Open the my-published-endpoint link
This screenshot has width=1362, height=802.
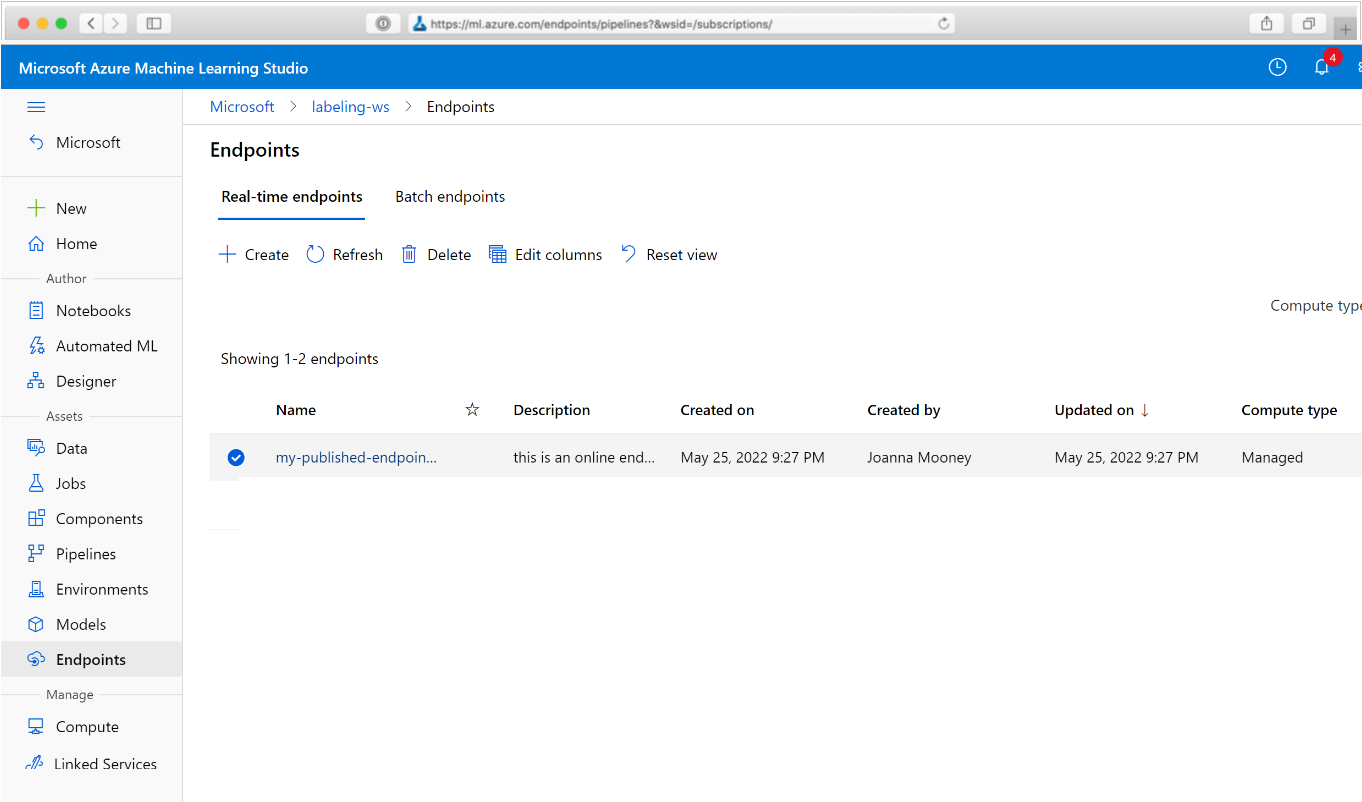(356, 458)
